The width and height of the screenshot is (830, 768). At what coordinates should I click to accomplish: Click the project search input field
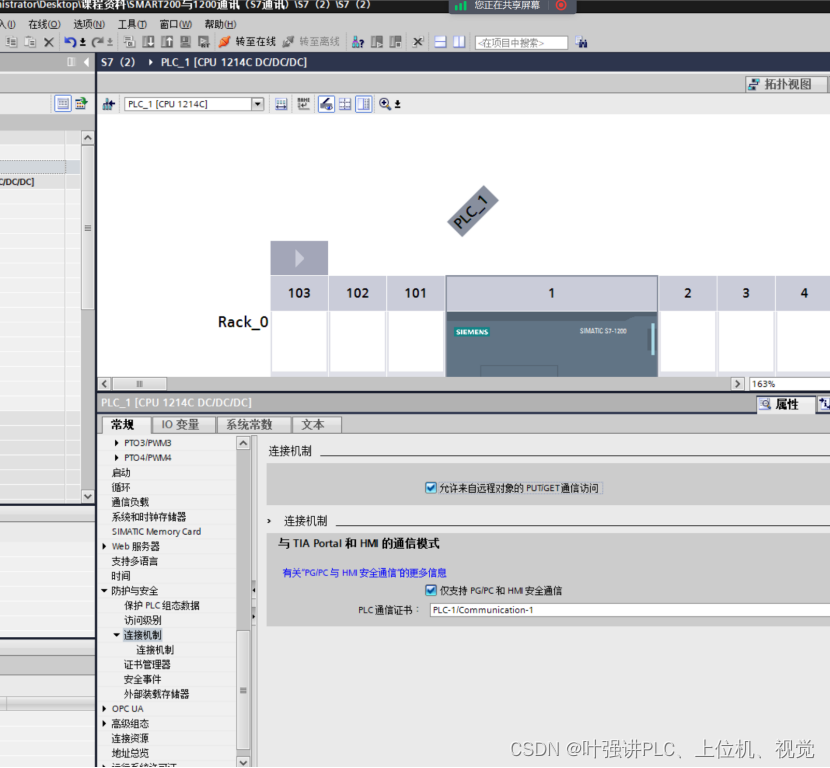pos(521,43)
